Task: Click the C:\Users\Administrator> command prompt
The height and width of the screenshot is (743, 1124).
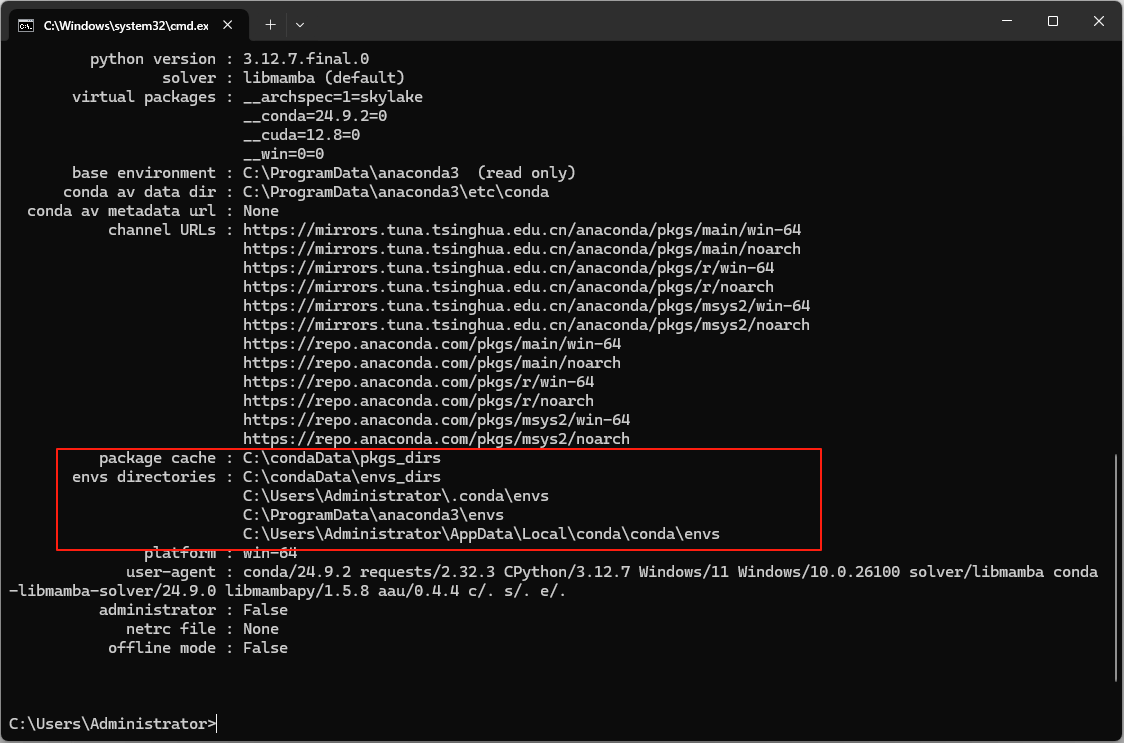Action: pyautogui.click(x=113, y=724)
